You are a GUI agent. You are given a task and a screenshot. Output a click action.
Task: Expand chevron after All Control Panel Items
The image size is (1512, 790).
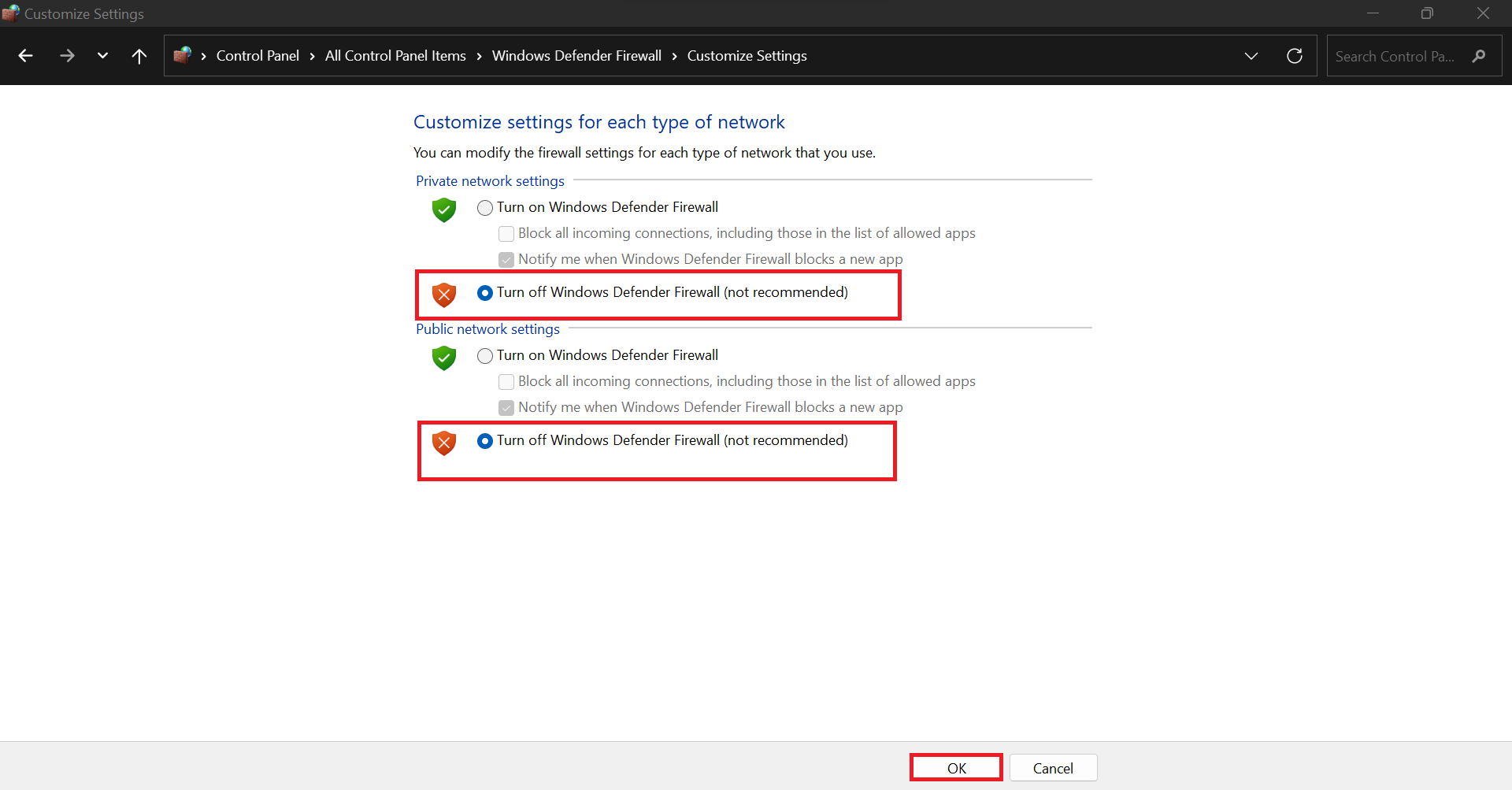[x=479, y=56]
